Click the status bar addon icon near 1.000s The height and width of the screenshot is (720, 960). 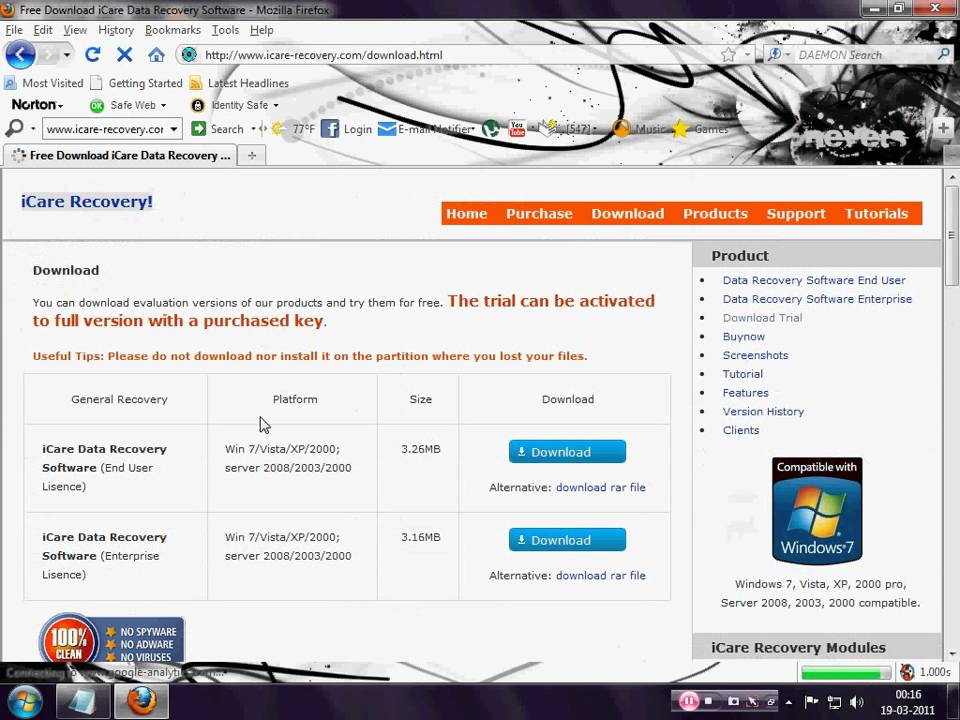tap(907, 672)
